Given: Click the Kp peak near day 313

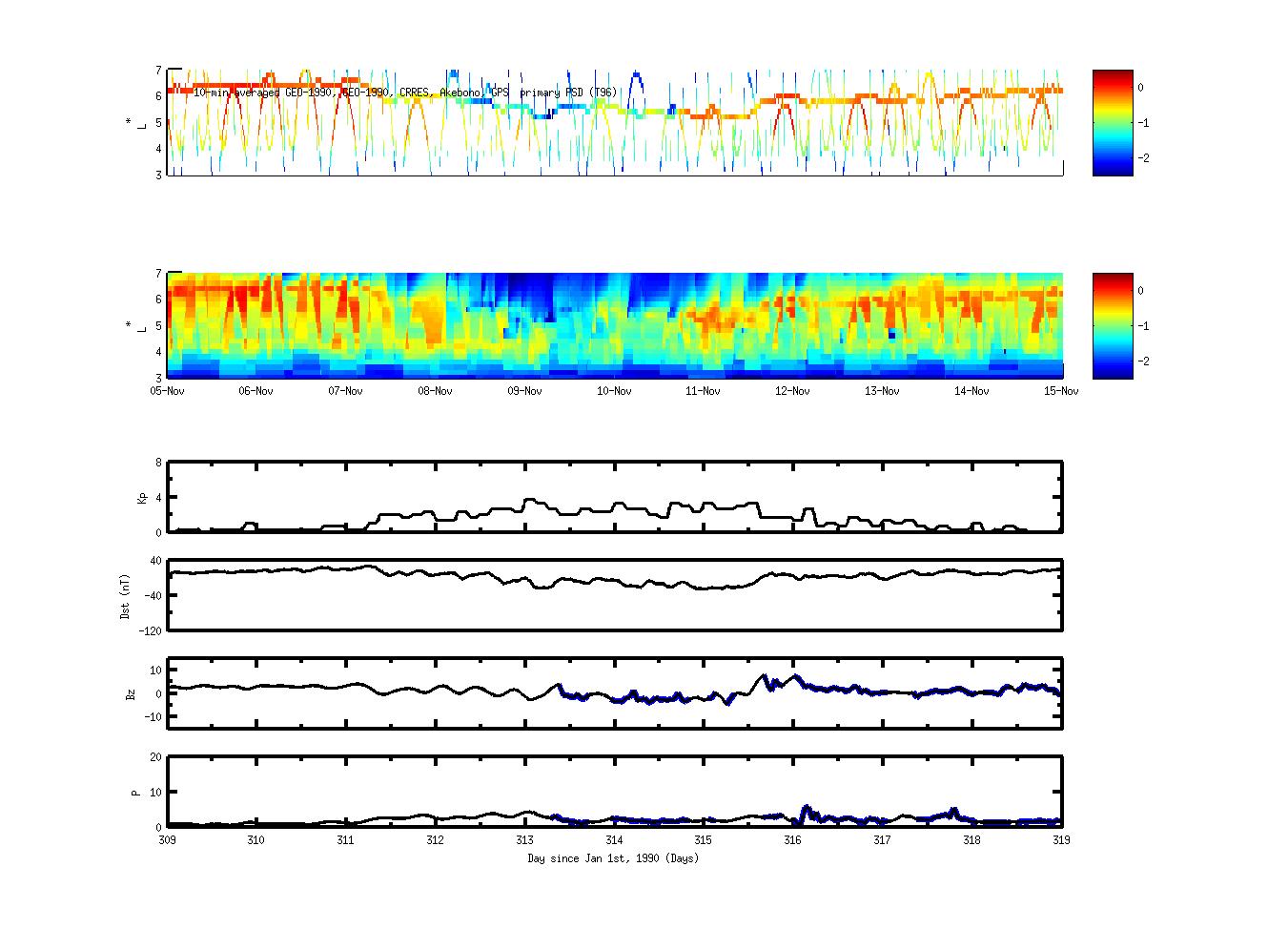Looking at the screenshot, I should [x=530, y=500].
